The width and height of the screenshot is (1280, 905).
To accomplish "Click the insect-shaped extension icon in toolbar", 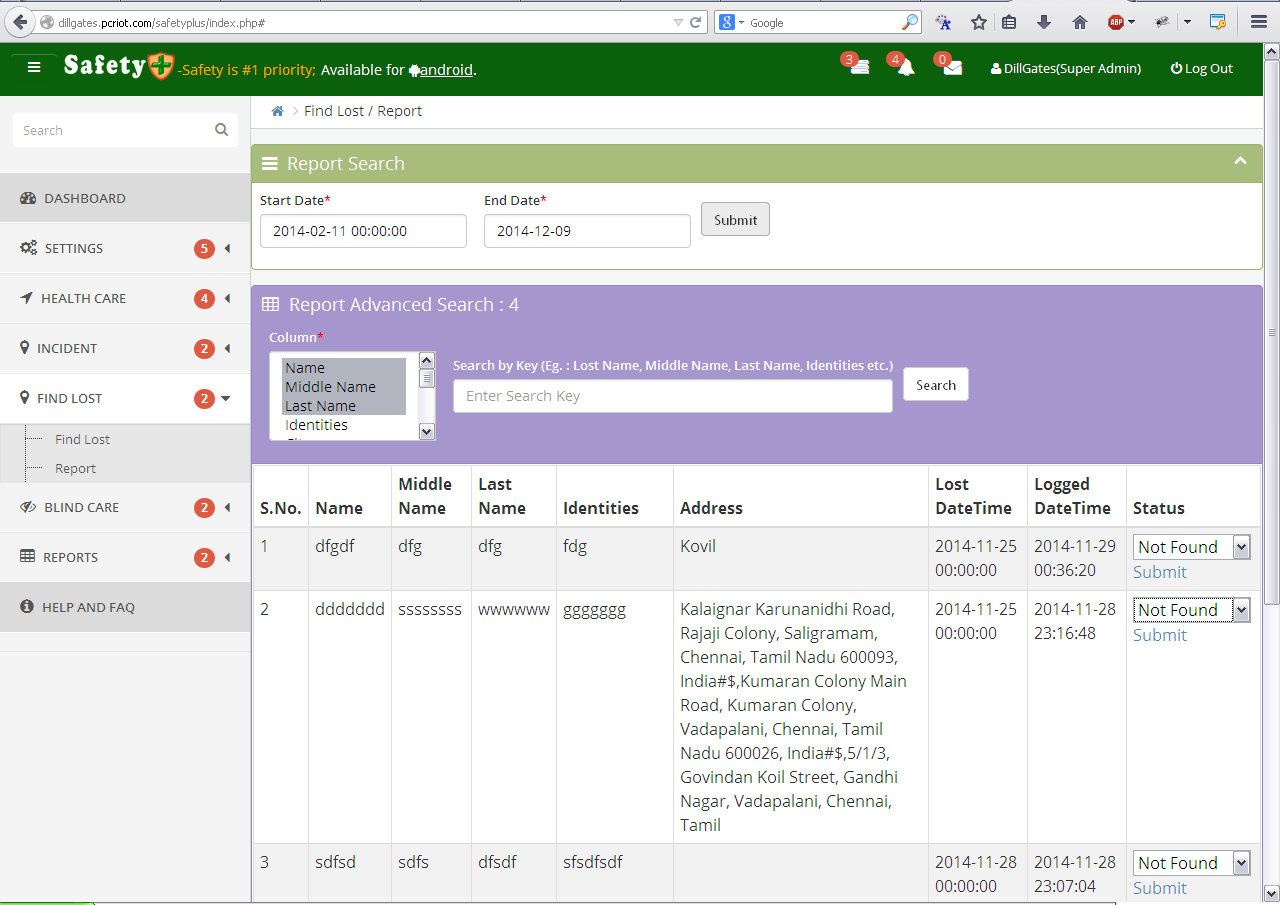I will tap(1161, 22).
